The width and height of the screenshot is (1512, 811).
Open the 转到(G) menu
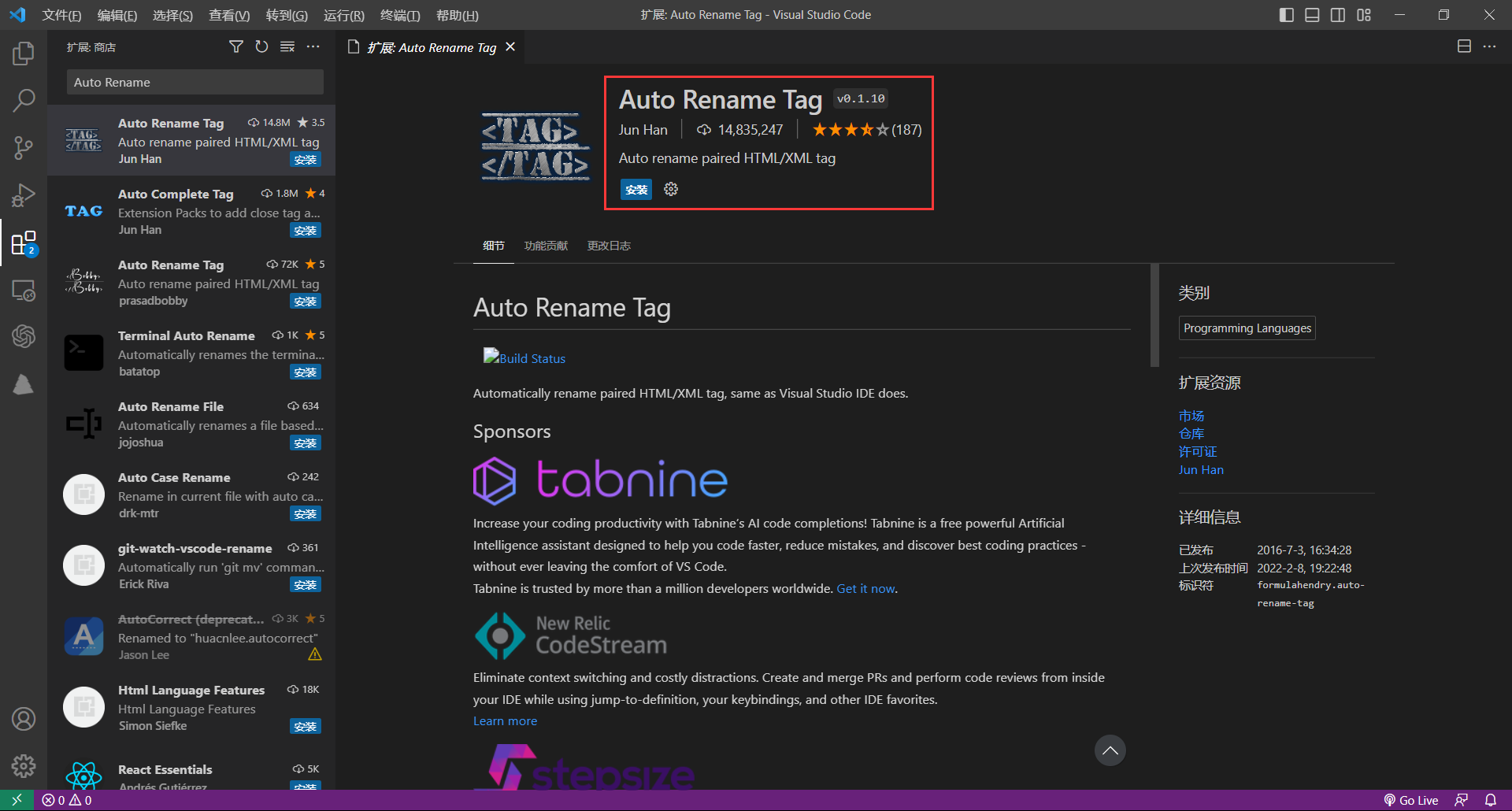click(x=287, y=15)
